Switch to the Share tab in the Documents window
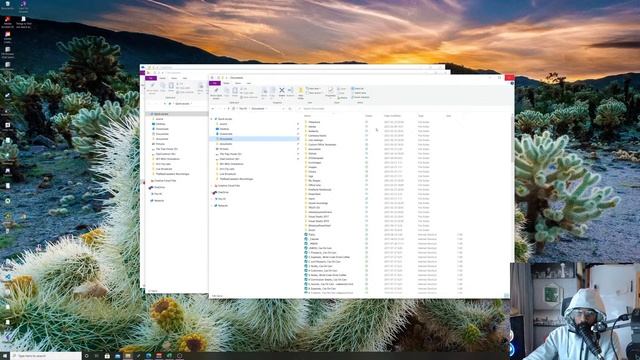This screenshot has height=360, width=640. [238, 83]
